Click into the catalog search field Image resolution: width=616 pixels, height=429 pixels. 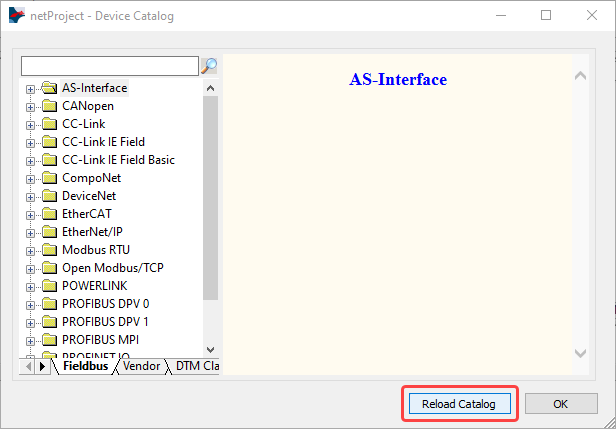[110, 66]
